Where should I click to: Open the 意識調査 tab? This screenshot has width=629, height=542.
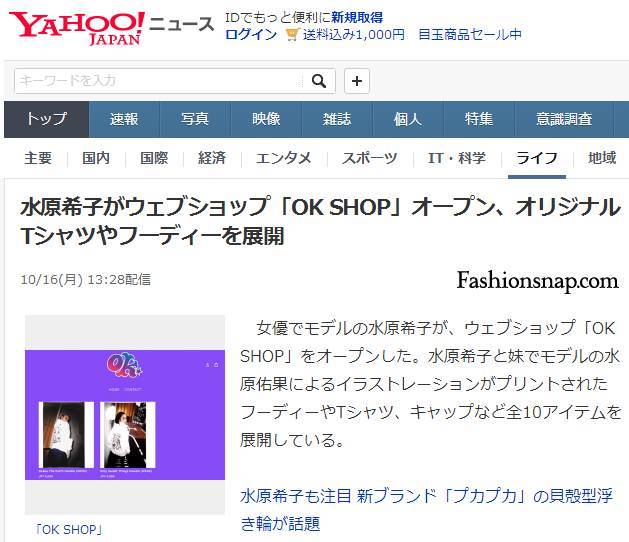tap(564, 119)
